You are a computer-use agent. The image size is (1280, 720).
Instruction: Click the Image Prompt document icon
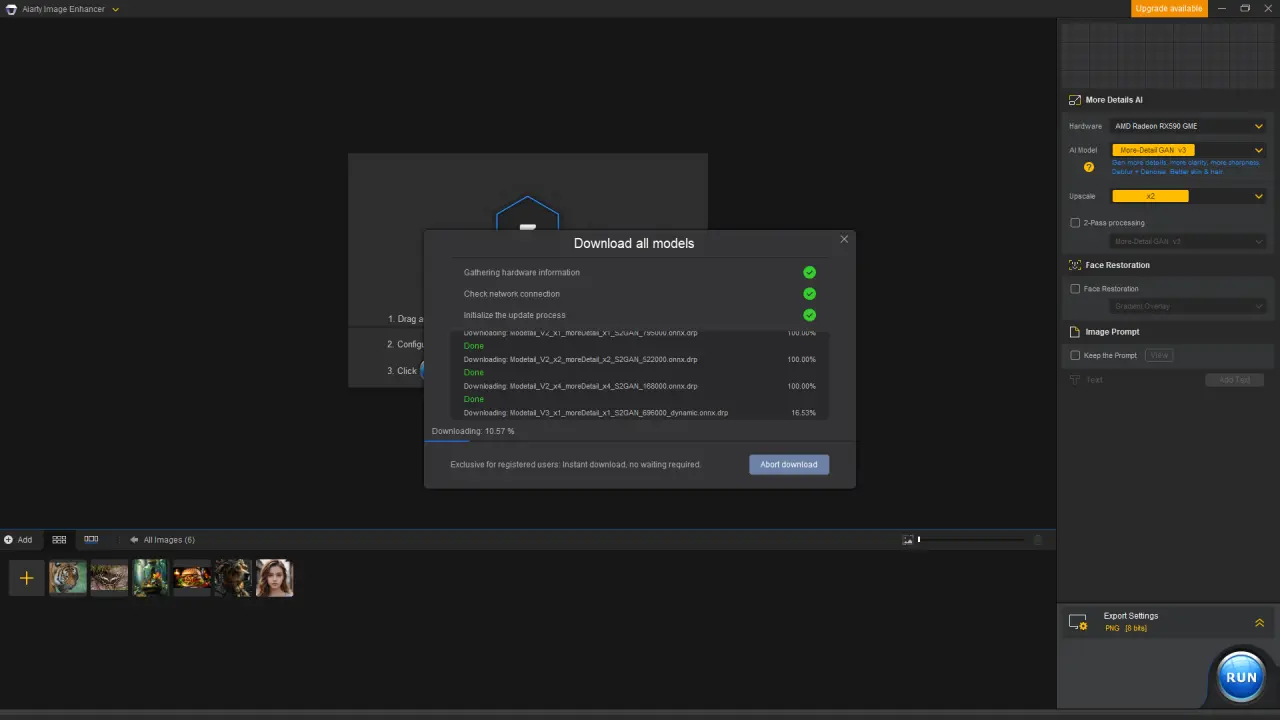pos(1075,331)
